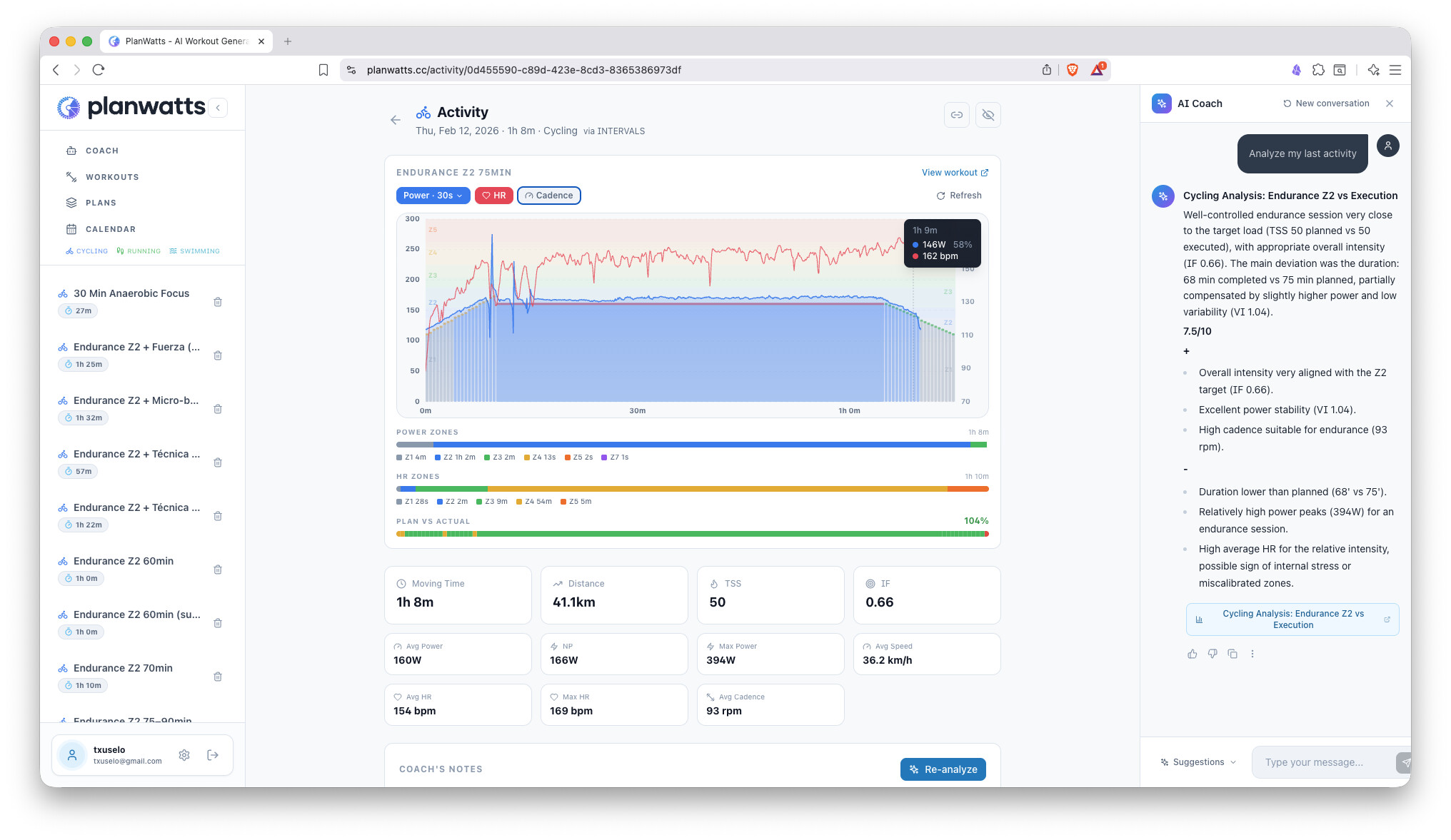
Task: Click the copy activity link icon
Action: pos(956,115)
